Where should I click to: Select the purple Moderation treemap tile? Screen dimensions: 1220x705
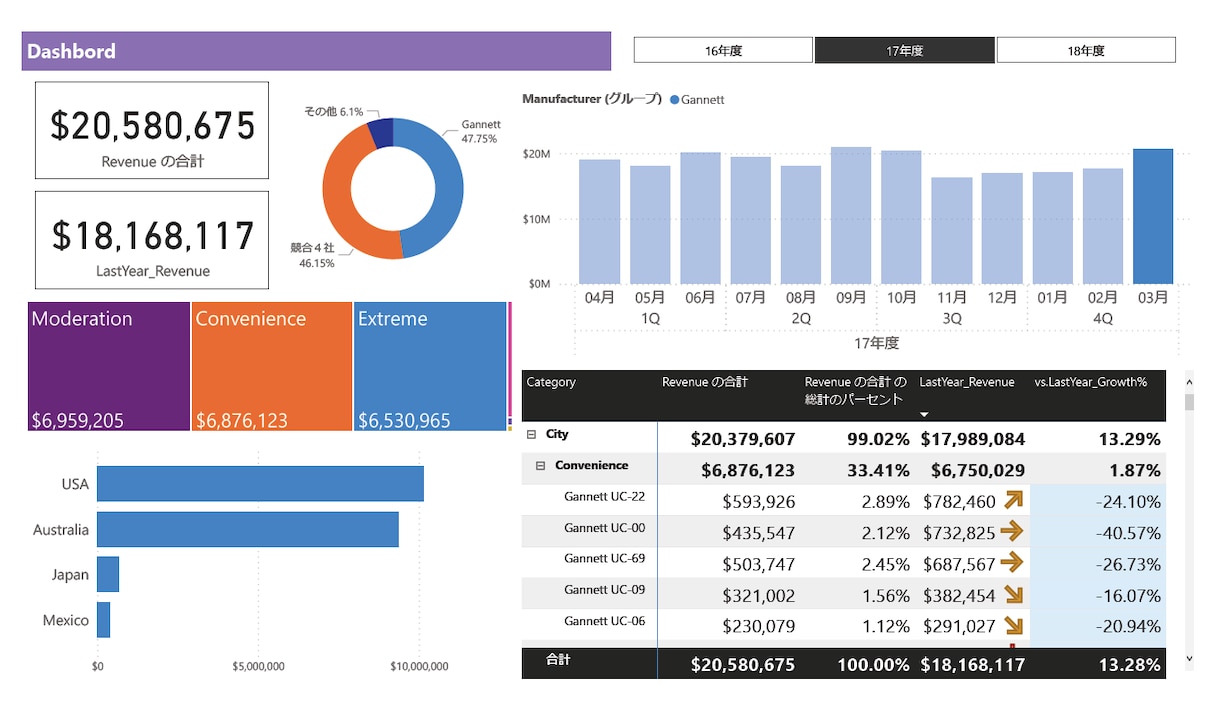(x=109, y=366)
